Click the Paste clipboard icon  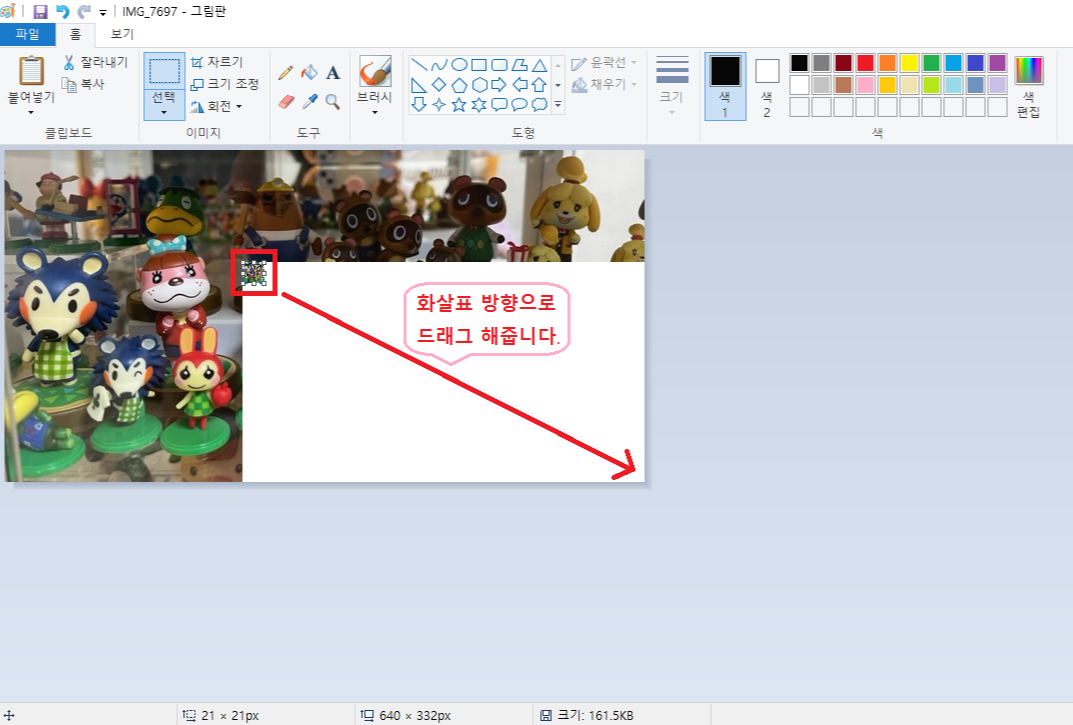pyautogui.click(x=31, y=70)
